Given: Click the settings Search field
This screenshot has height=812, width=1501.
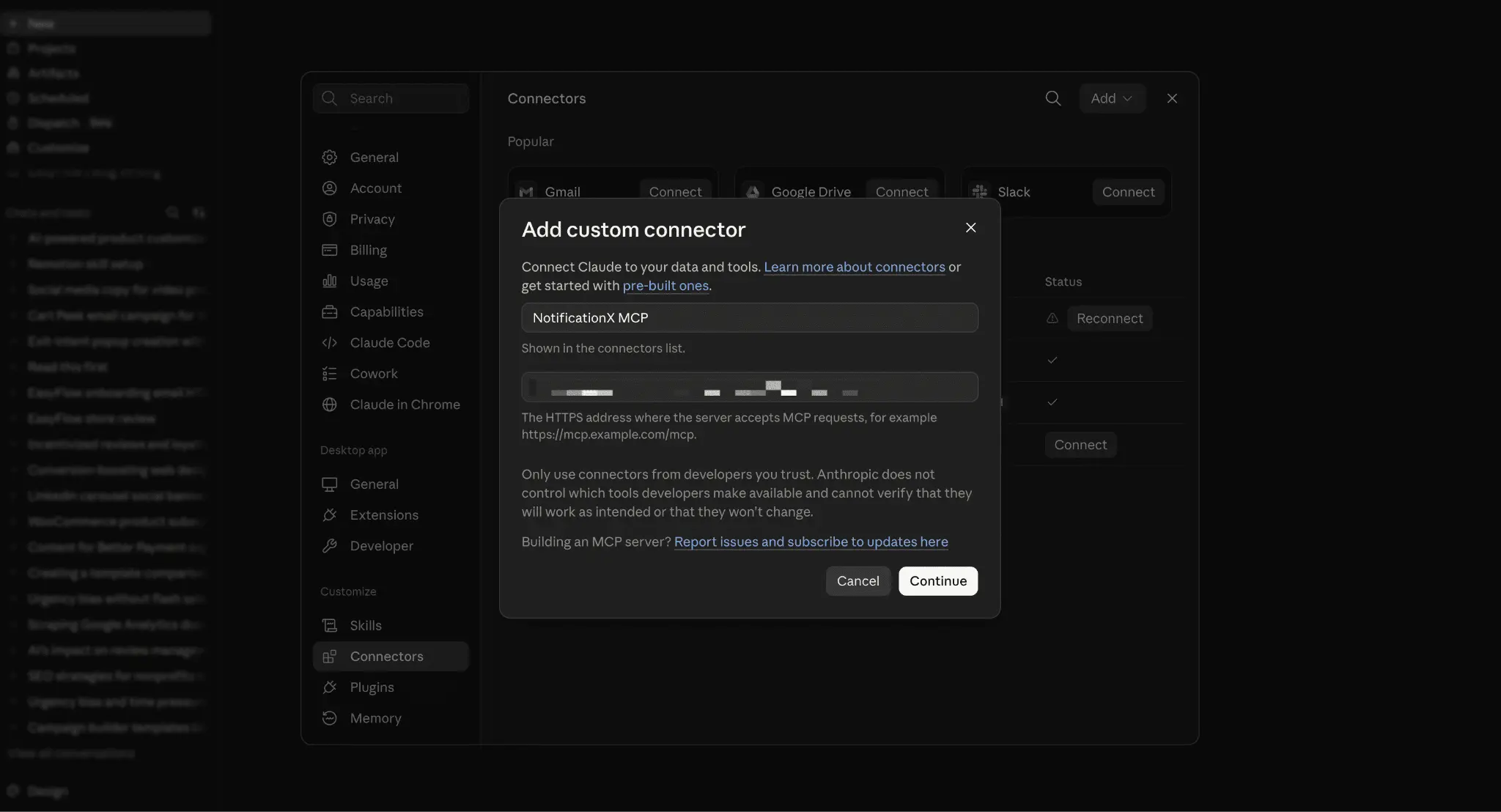Looking at the screenshot, I should [390, 98].
